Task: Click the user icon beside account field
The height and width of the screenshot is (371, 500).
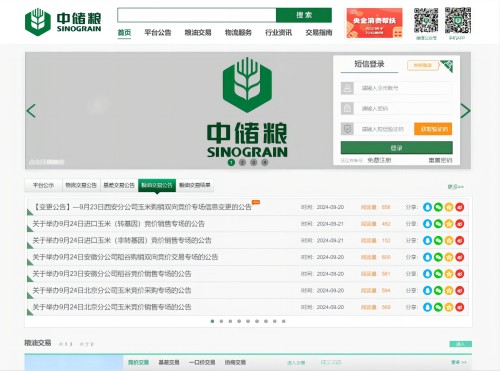Action: pyautogui.click(x=347, y=88)
